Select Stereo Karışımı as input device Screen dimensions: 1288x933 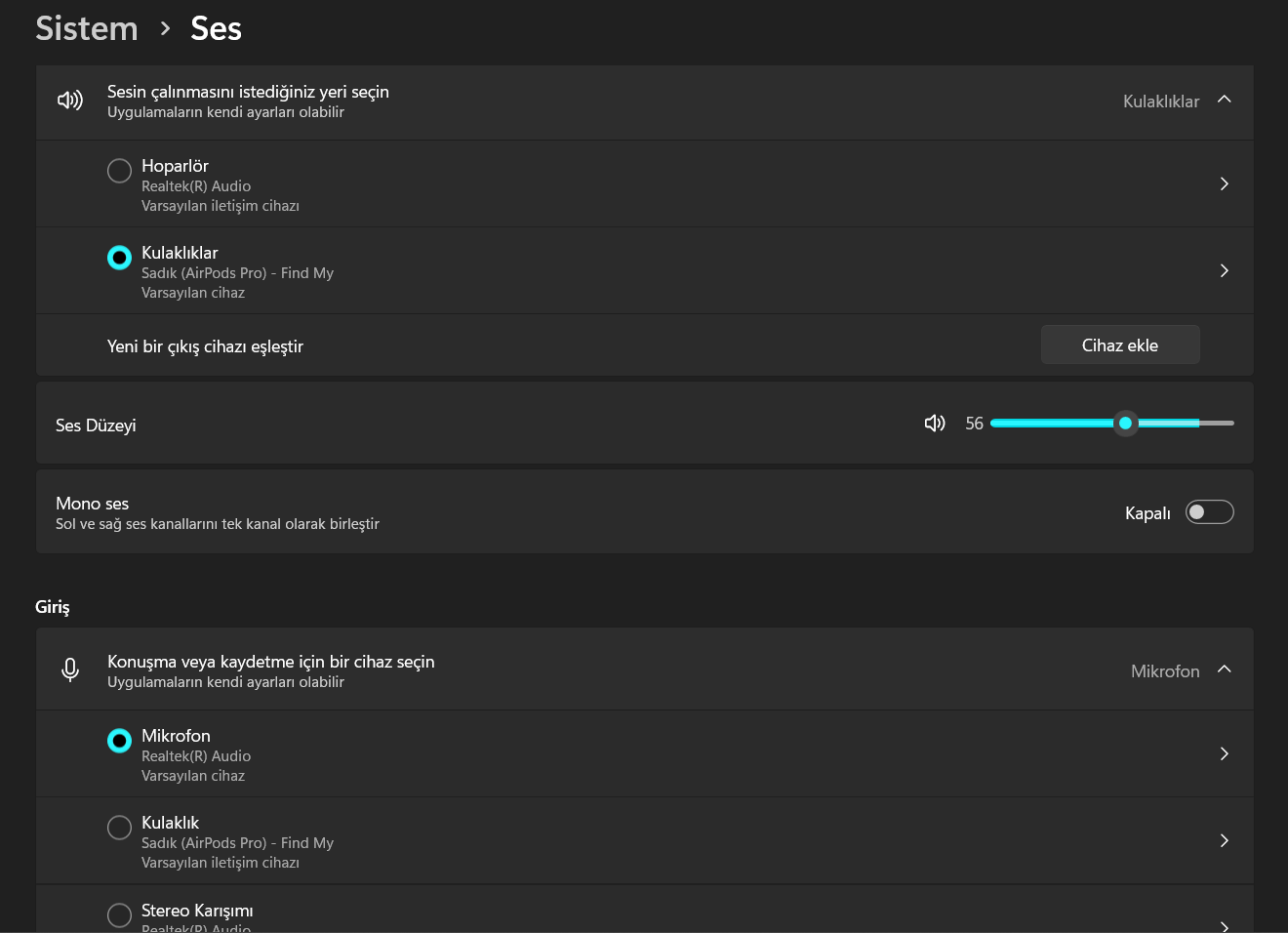119,914
